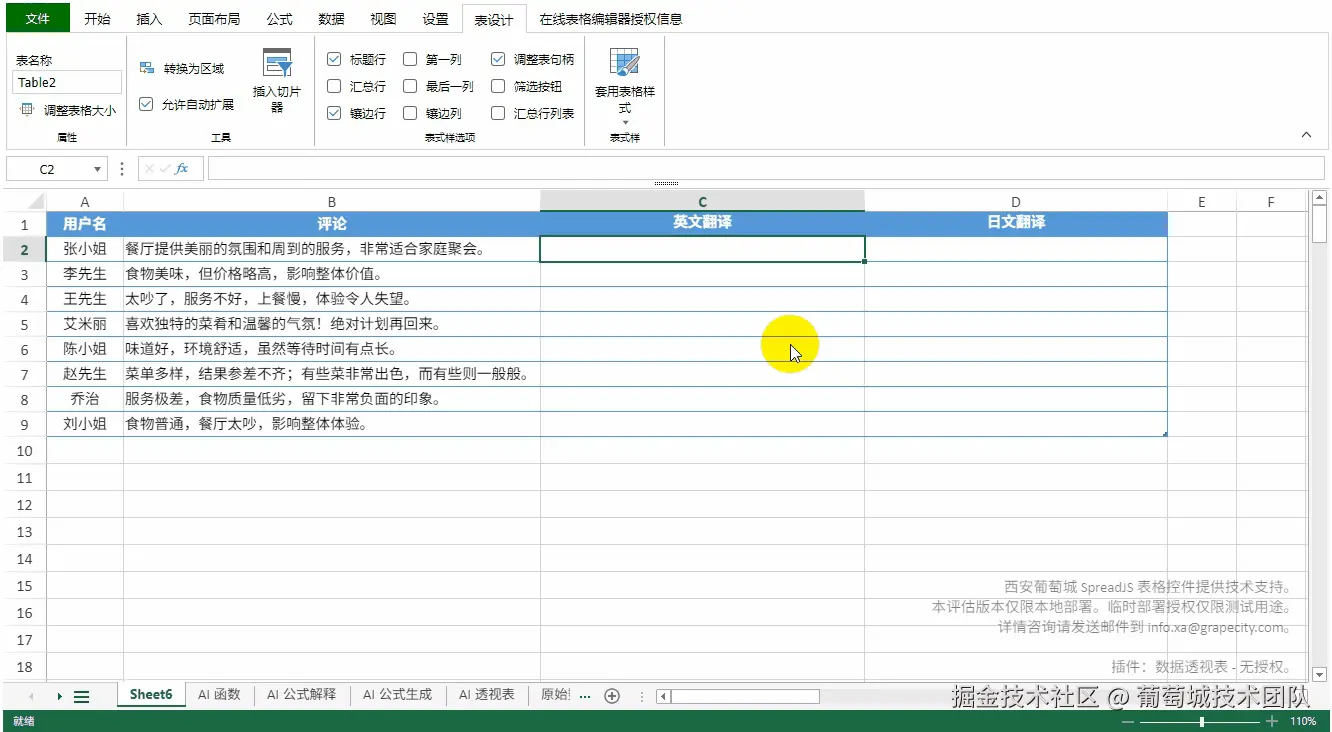The image size is (1332, 732).
Task: Enable the 汇总行列表 checkbox
Action: (498, 113)
